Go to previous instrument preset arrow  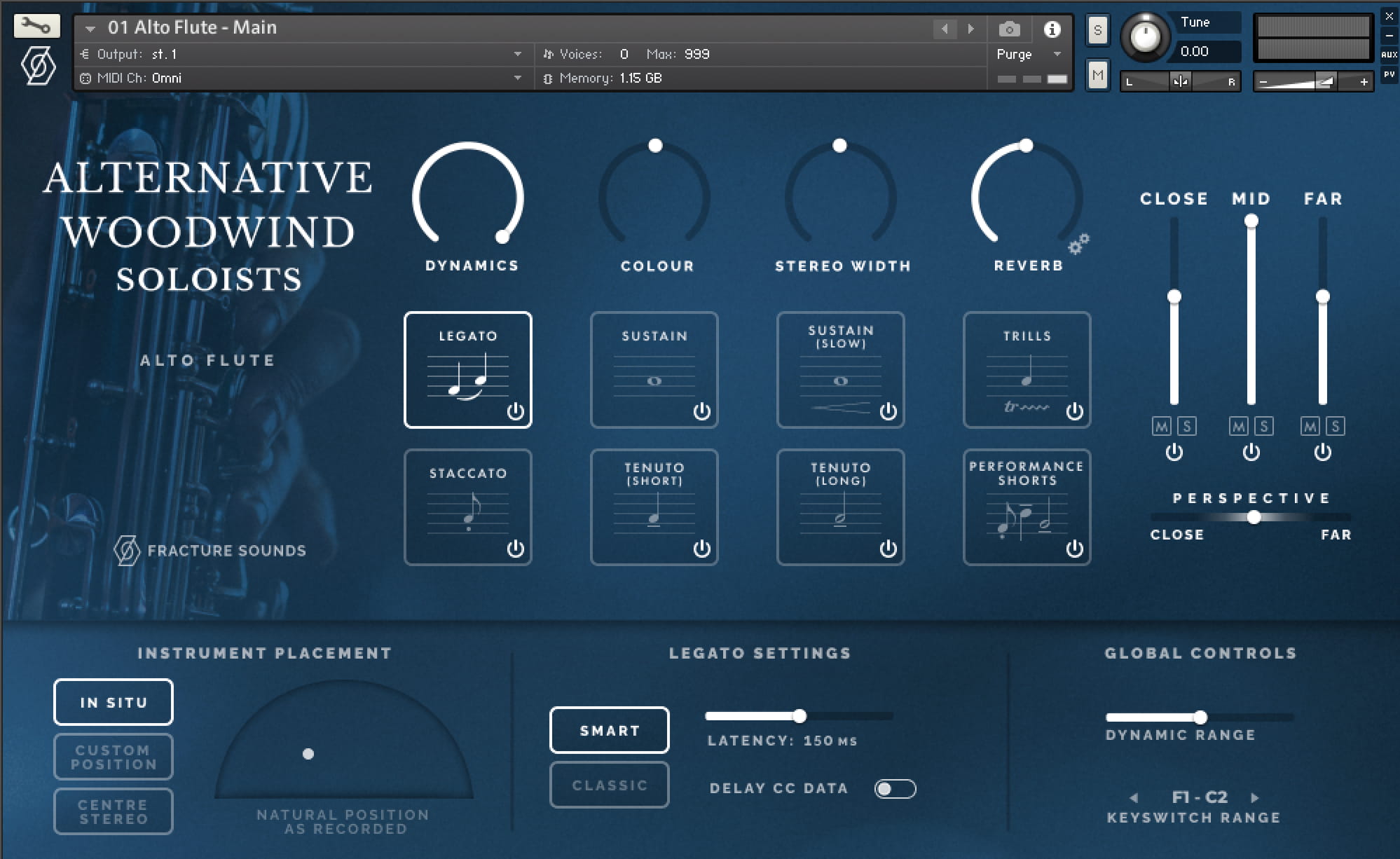pos(945,29)
